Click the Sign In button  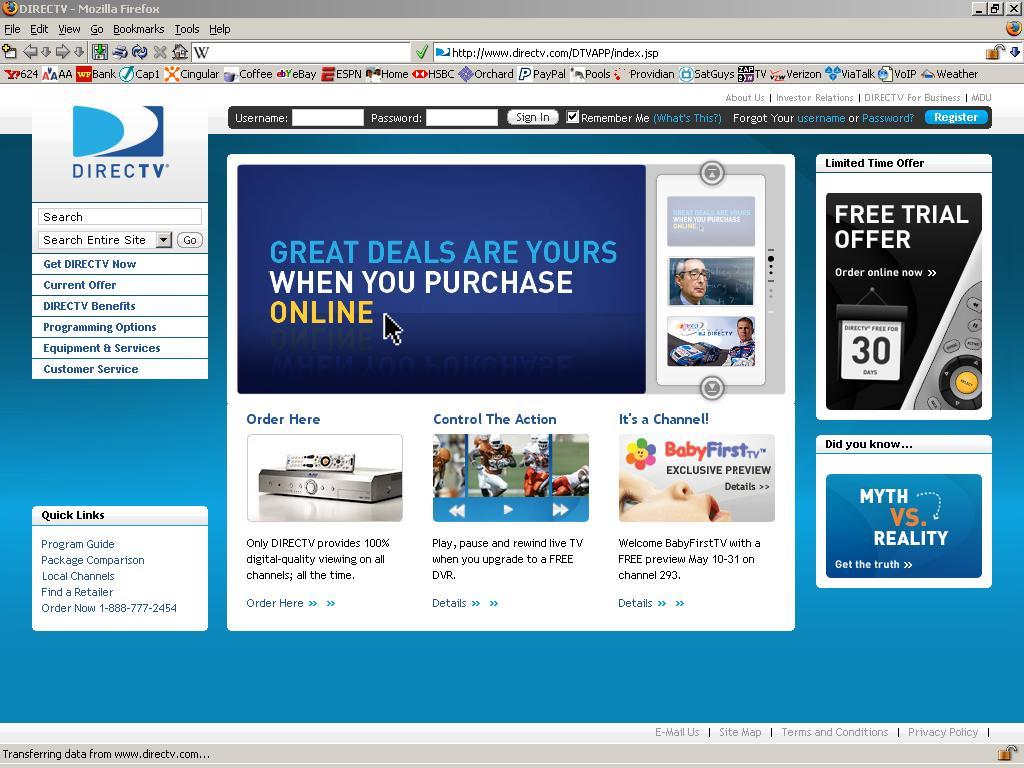(532, 118)
